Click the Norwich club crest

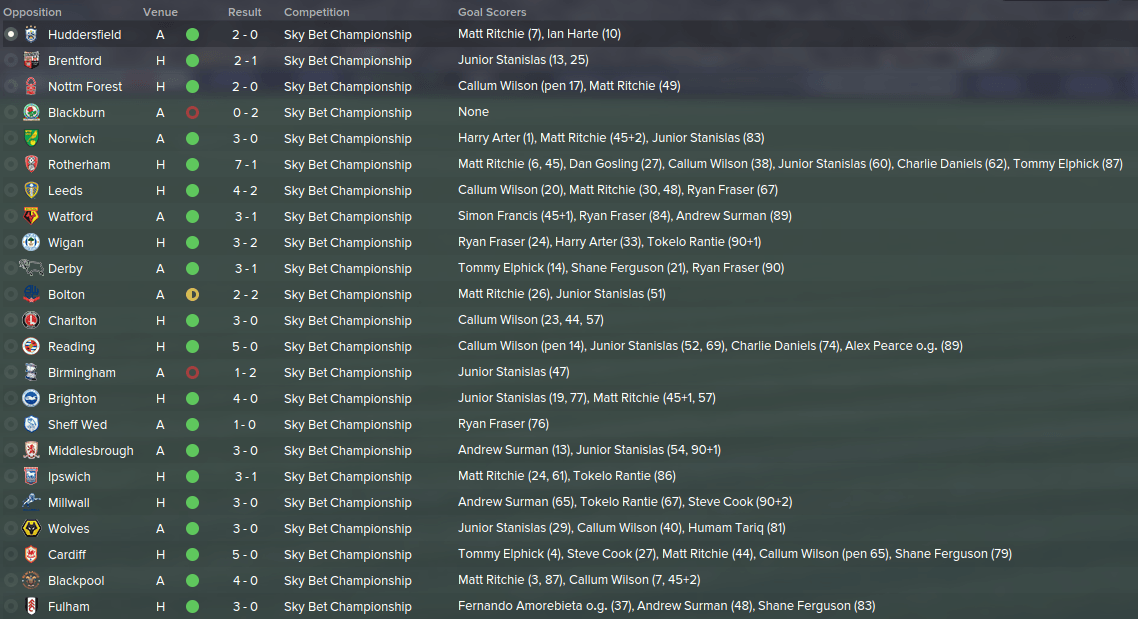[31, 138]
